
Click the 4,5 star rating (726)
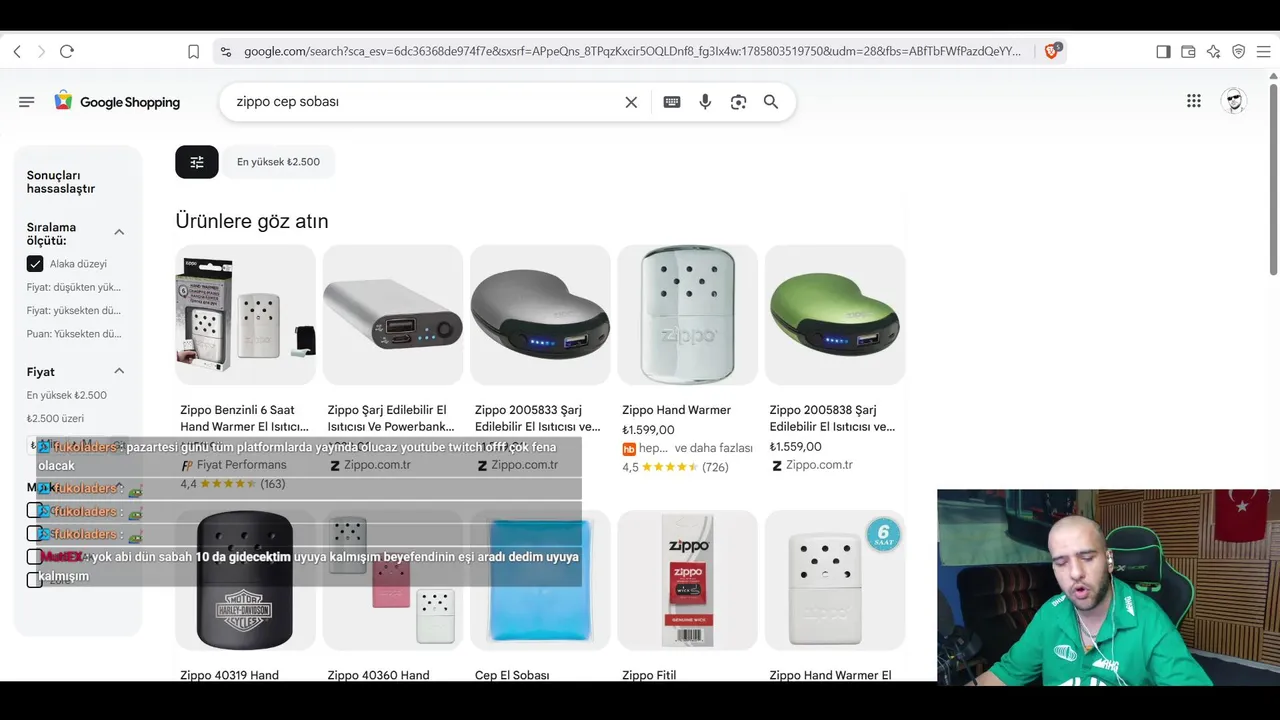tap(675, 467)
